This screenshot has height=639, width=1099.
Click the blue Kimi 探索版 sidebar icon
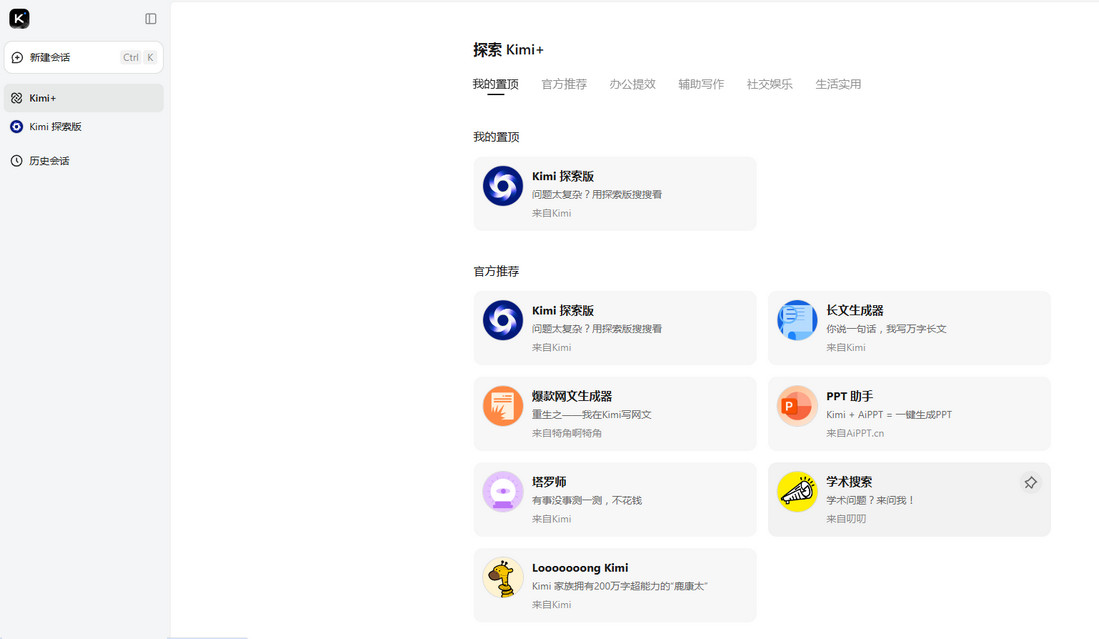click(x=17, y=127)
